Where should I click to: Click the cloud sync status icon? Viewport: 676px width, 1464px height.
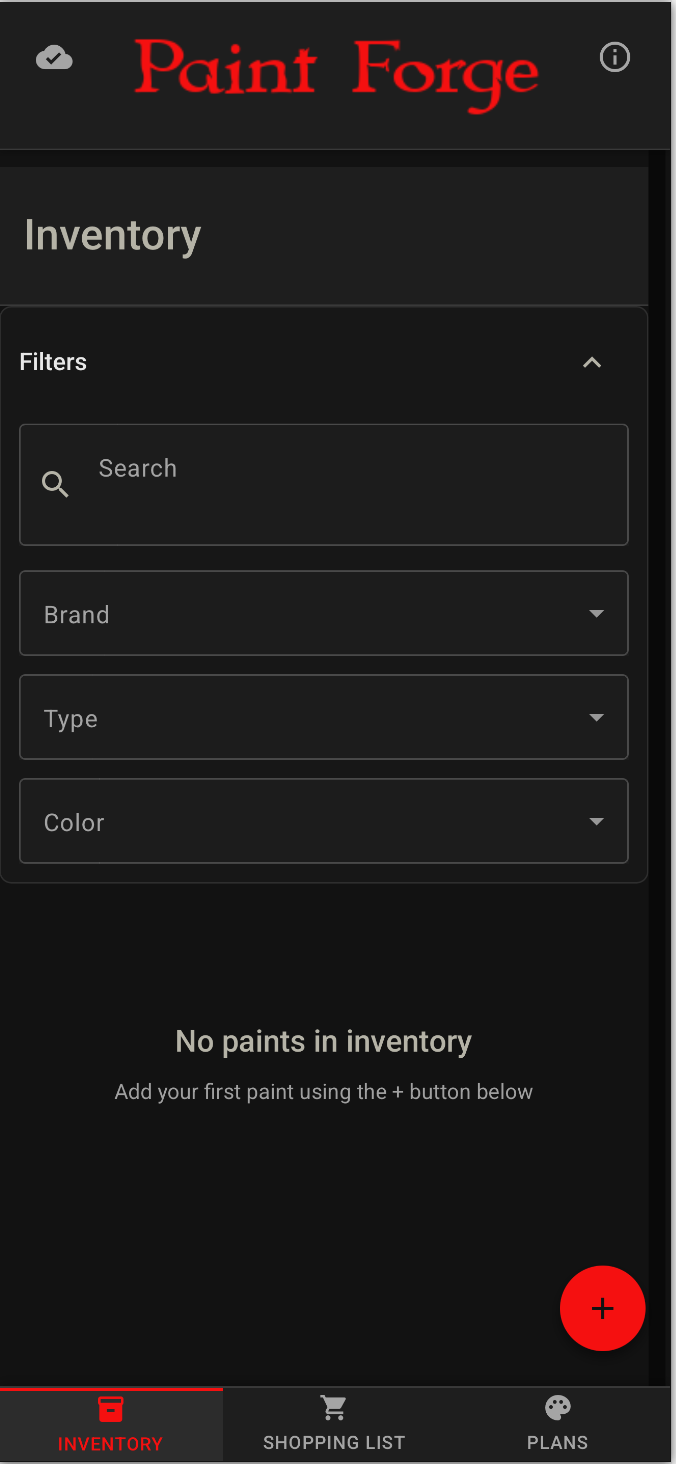click(54, 57)
